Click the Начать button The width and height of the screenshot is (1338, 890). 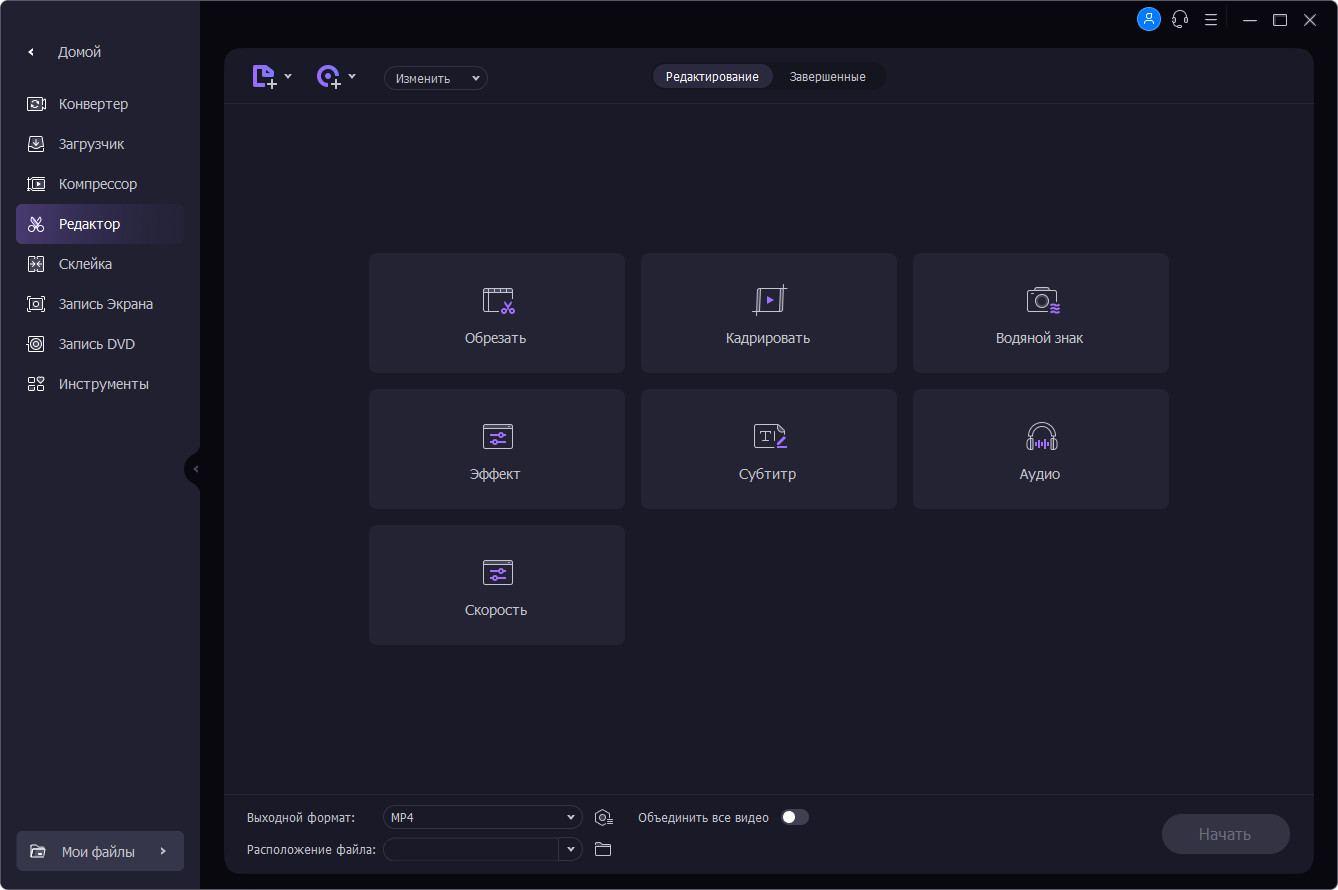(x=1225, y=834)
